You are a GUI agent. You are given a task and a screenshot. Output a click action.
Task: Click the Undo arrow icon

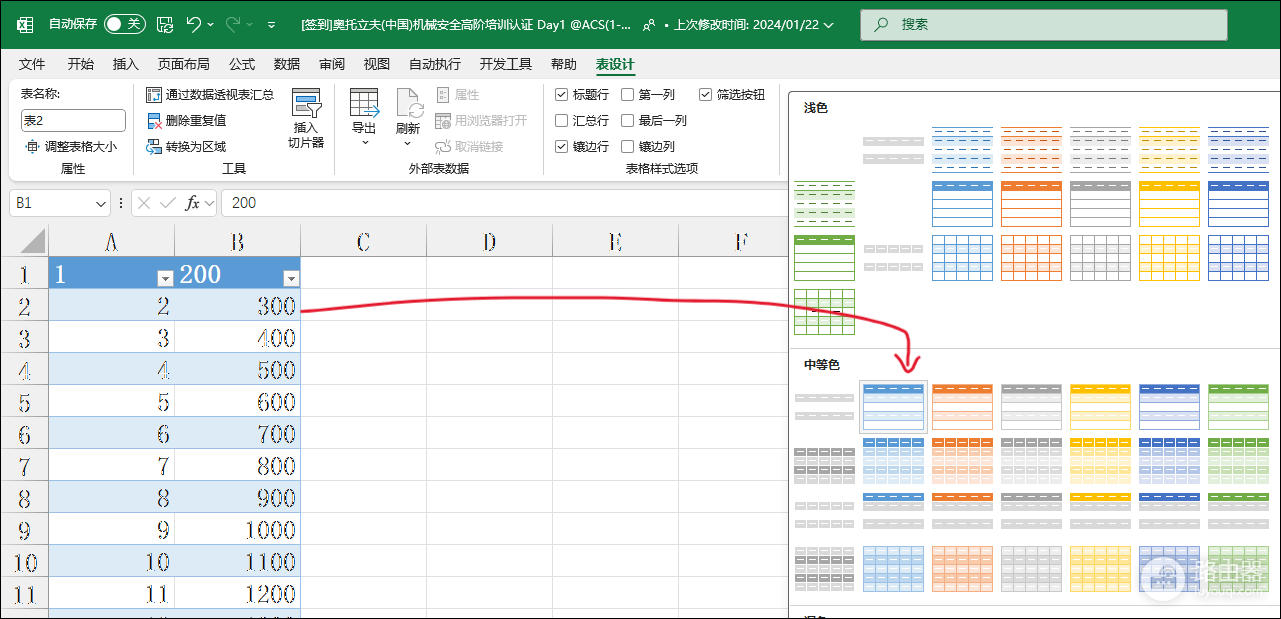click(194, 24)
